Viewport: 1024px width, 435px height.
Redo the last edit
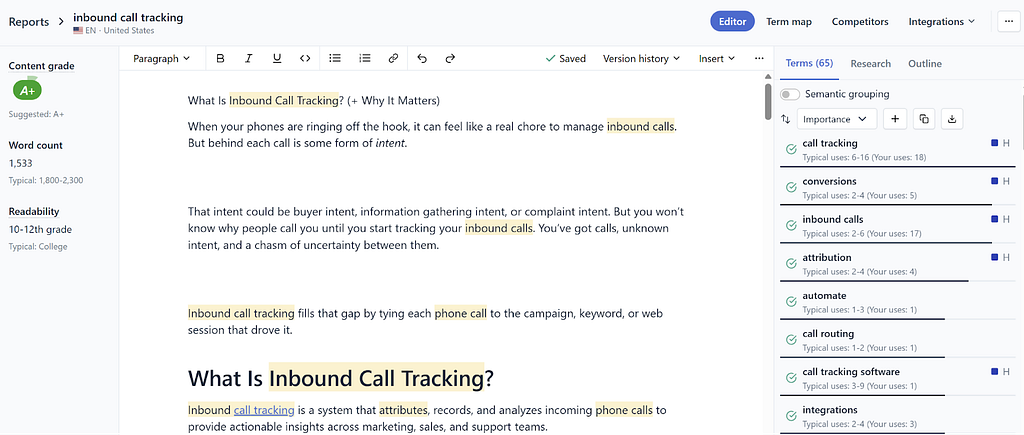450,58
